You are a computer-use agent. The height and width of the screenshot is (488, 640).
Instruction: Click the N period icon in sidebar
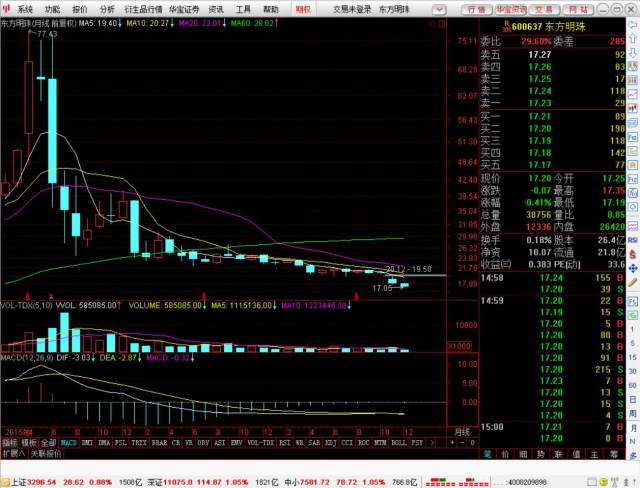coord(633,441)
